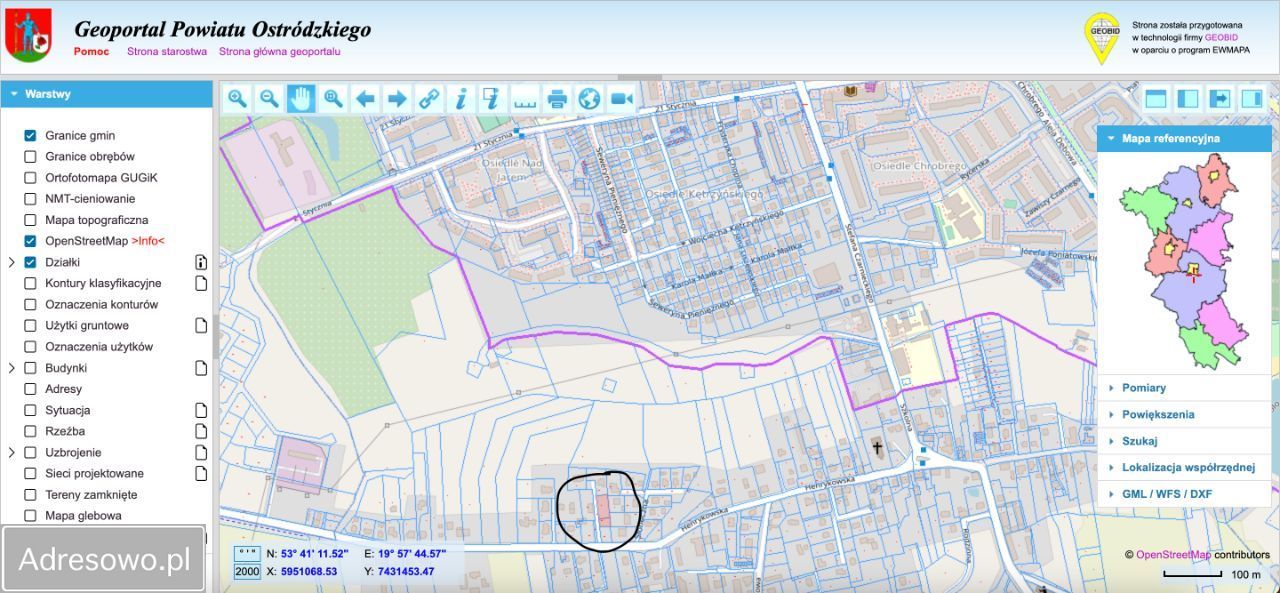Click the video camera icon in toolbar
Image resolution: width=1280 pixels, height=593 pixels.
click(x=621, y=98)
